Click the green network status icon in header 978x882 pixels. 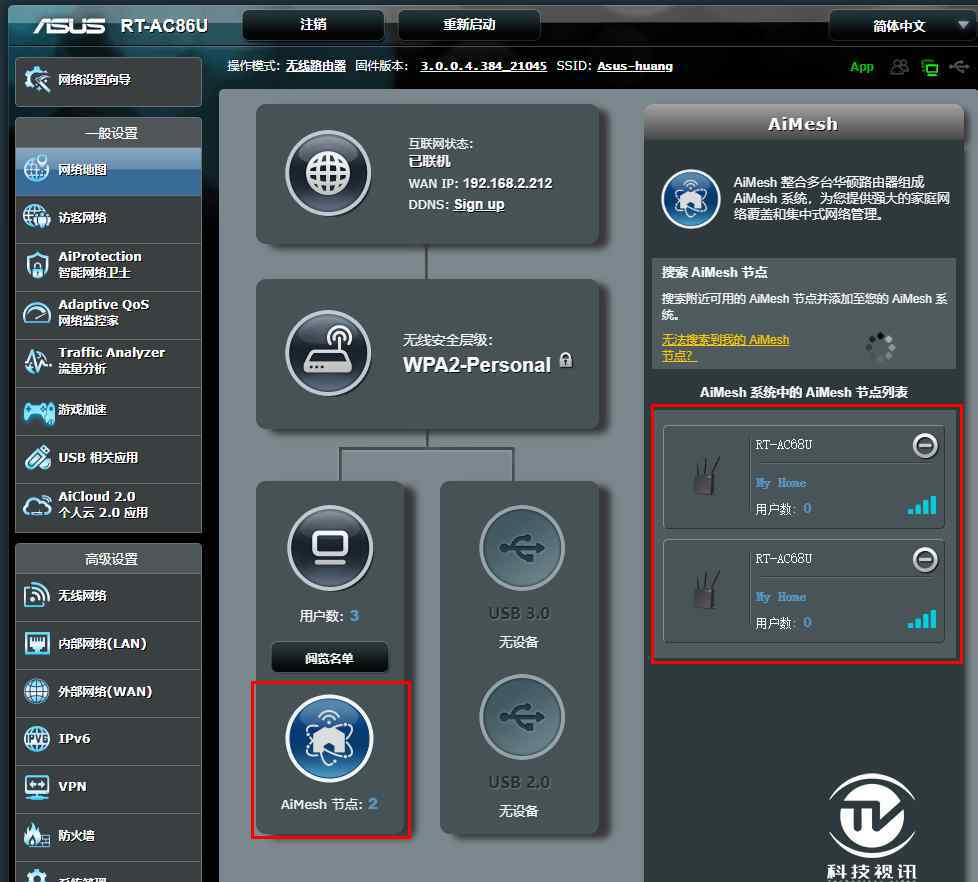pos(929,67)
